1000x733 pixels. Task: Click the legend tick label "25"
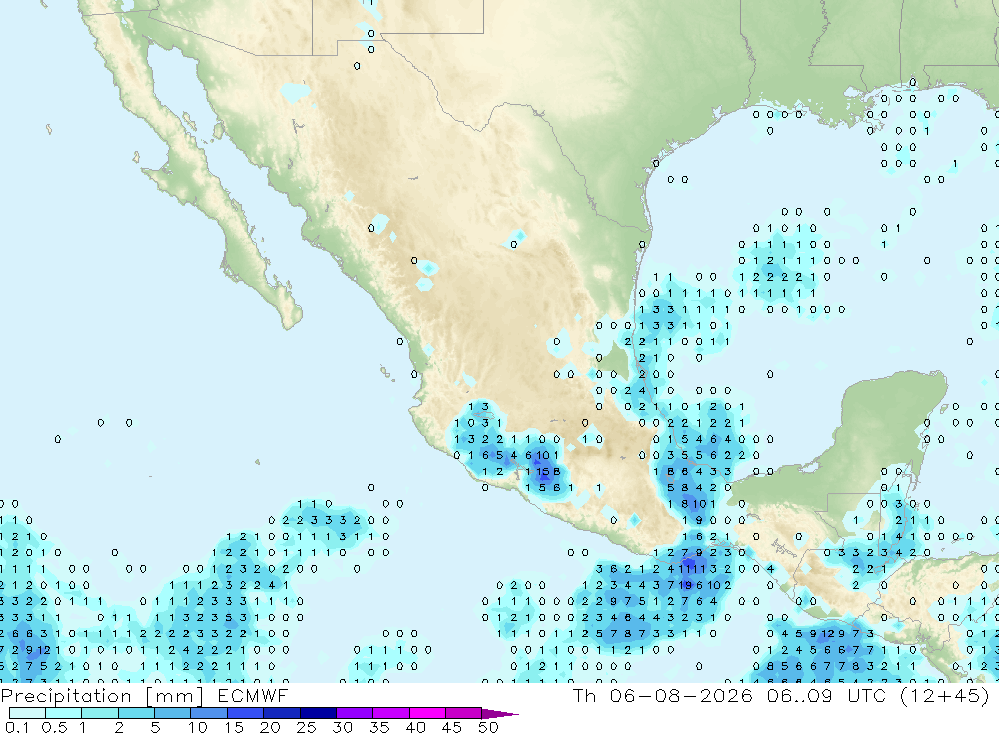point(306,727)
